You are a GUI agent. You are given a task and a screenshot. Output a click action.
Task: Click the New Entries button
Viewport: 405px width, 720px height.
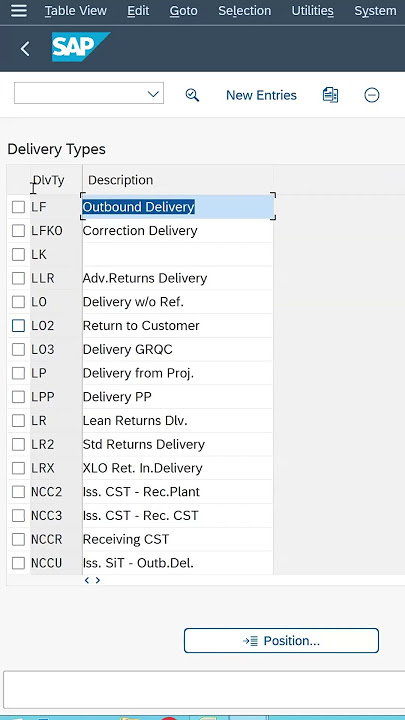261,95
